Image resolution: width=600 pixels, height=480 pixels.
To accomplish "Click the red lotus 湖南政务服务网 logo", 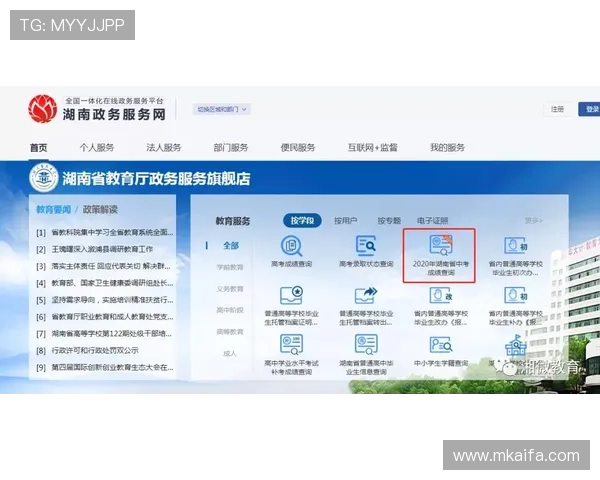I will point(43,109).
